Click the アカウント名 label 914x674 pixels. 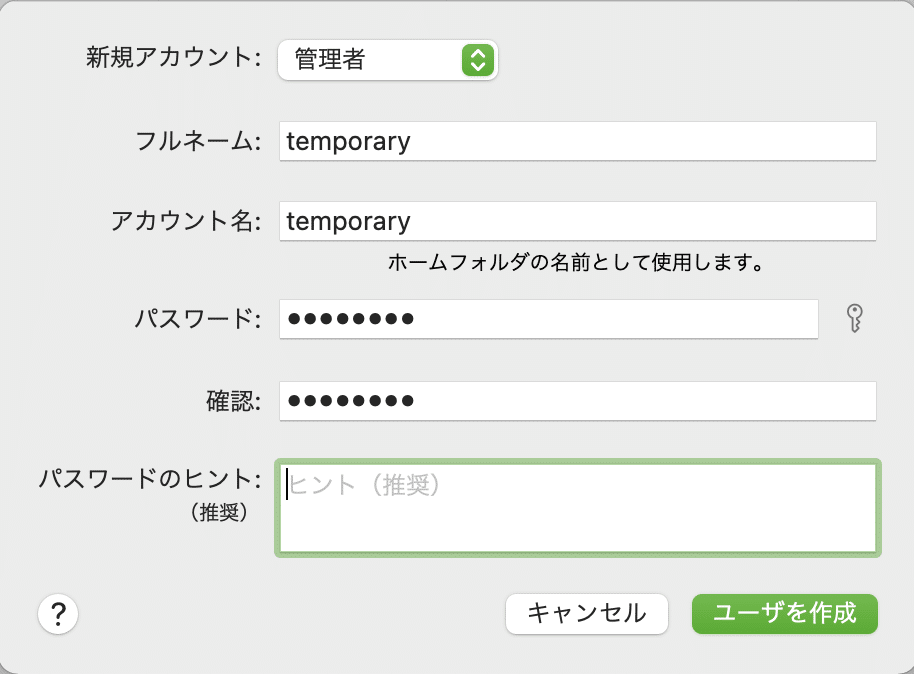coord(186,221)
